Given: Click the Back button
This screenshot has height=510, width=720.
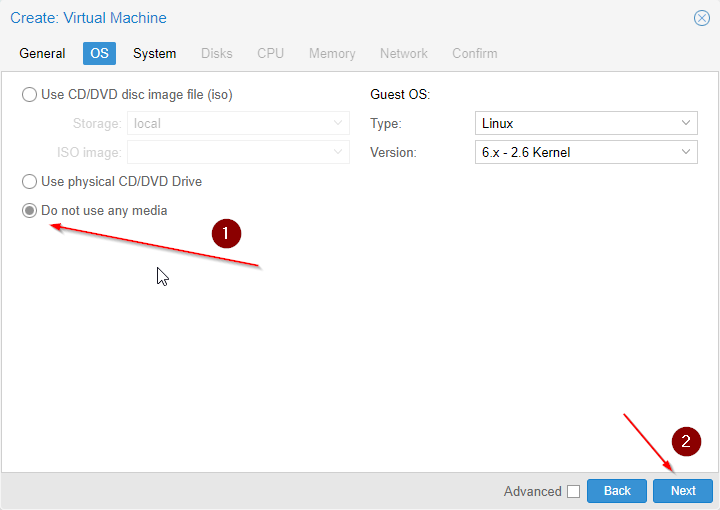Looking at the screenshot, I should pos(617,491).
